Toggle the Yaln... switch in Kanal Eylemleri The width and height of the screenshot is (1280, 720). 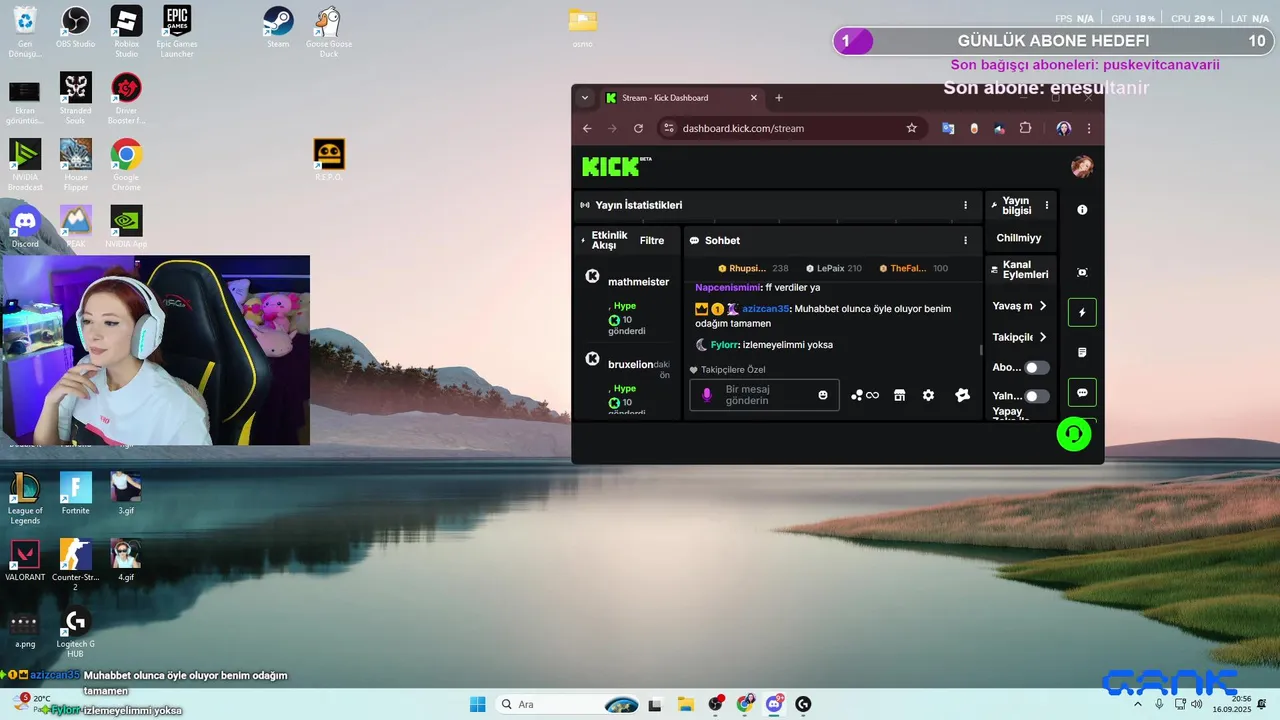1037,396
